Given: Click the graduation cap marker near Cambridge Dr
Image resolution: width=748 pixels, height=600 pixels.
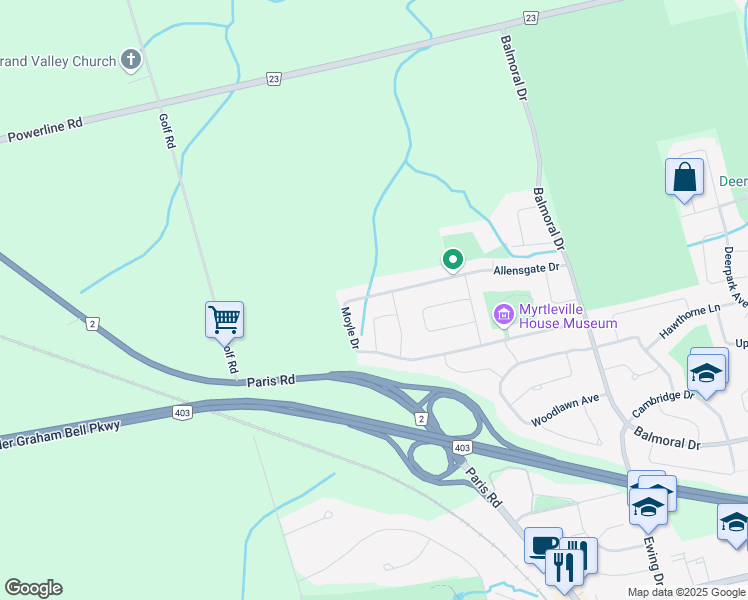Looking at the screenshot, I should [x=707, y=374].
